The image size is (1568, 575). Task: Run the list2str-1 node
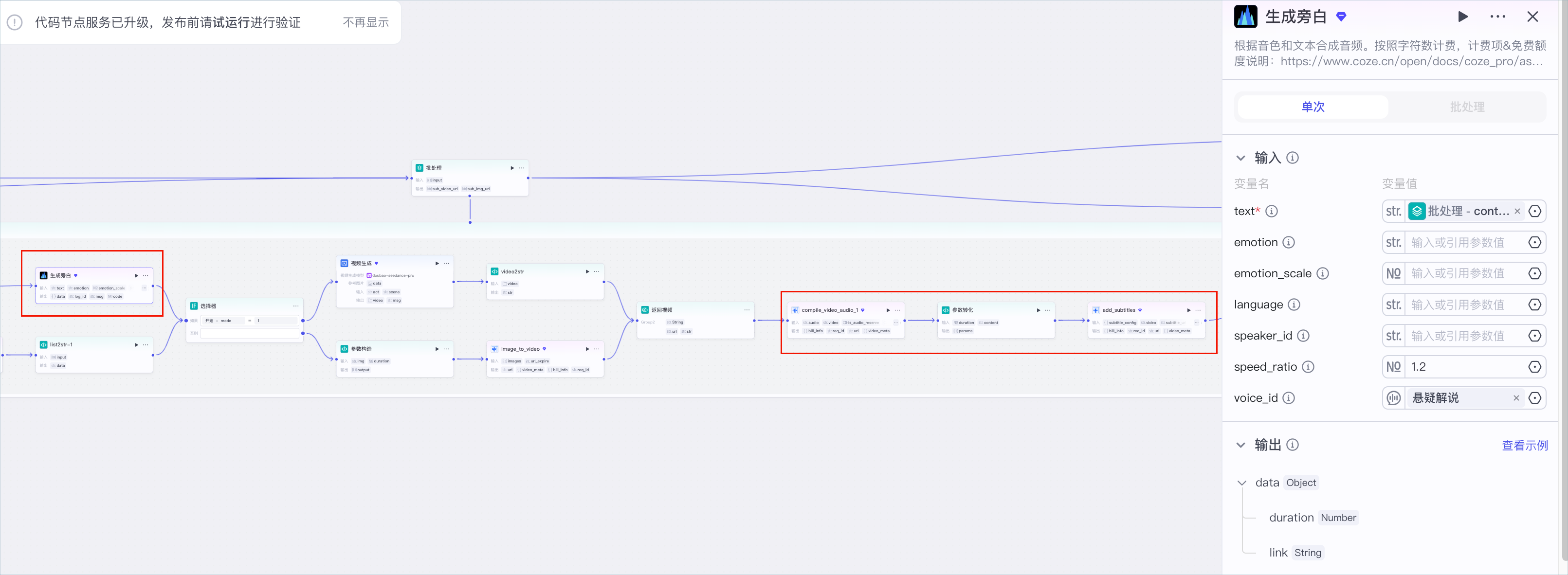[x=136, y=345]
